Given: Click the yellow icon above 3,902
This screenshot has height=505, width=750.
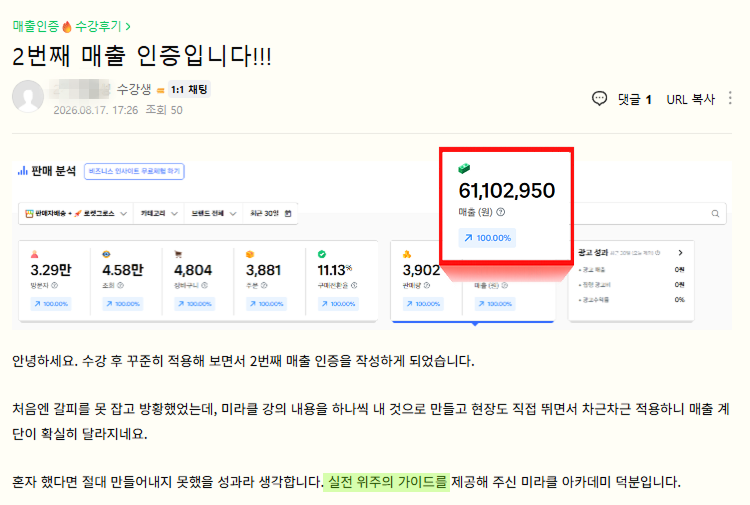Looking at the screenshot, I should 407,254.
